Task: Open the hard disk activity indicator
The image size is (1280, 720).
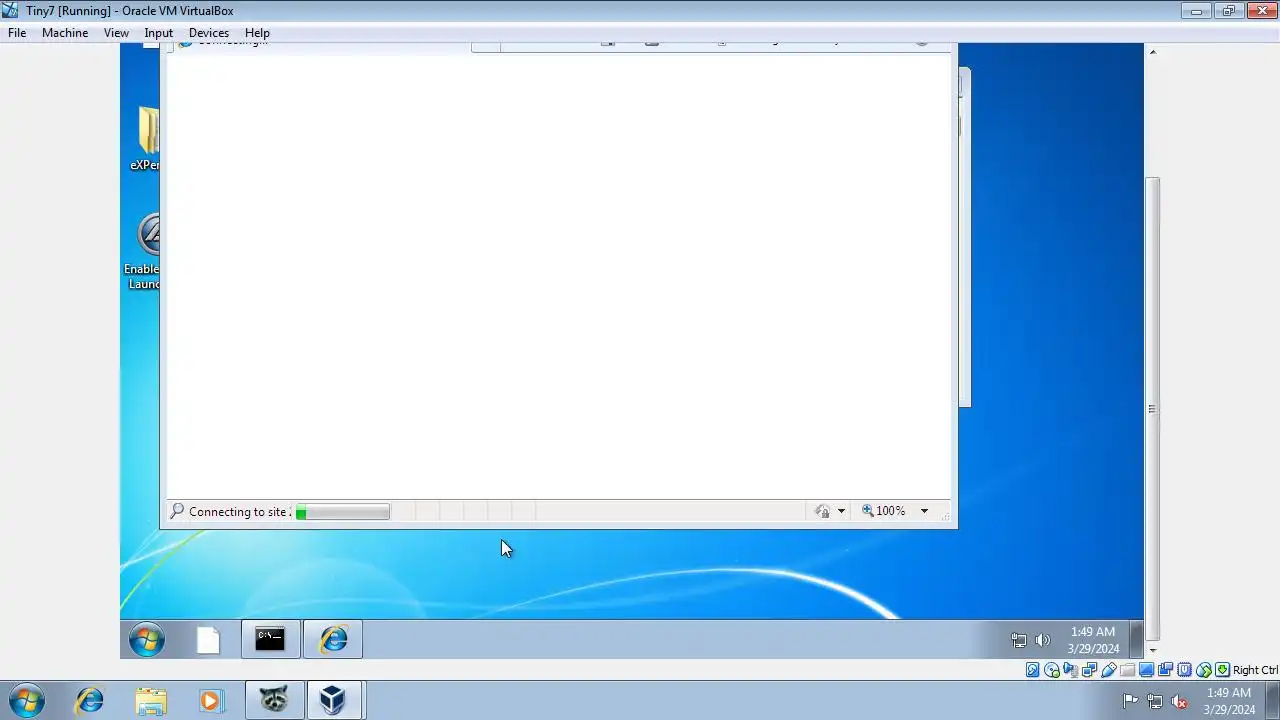Action: point(1033,670)
